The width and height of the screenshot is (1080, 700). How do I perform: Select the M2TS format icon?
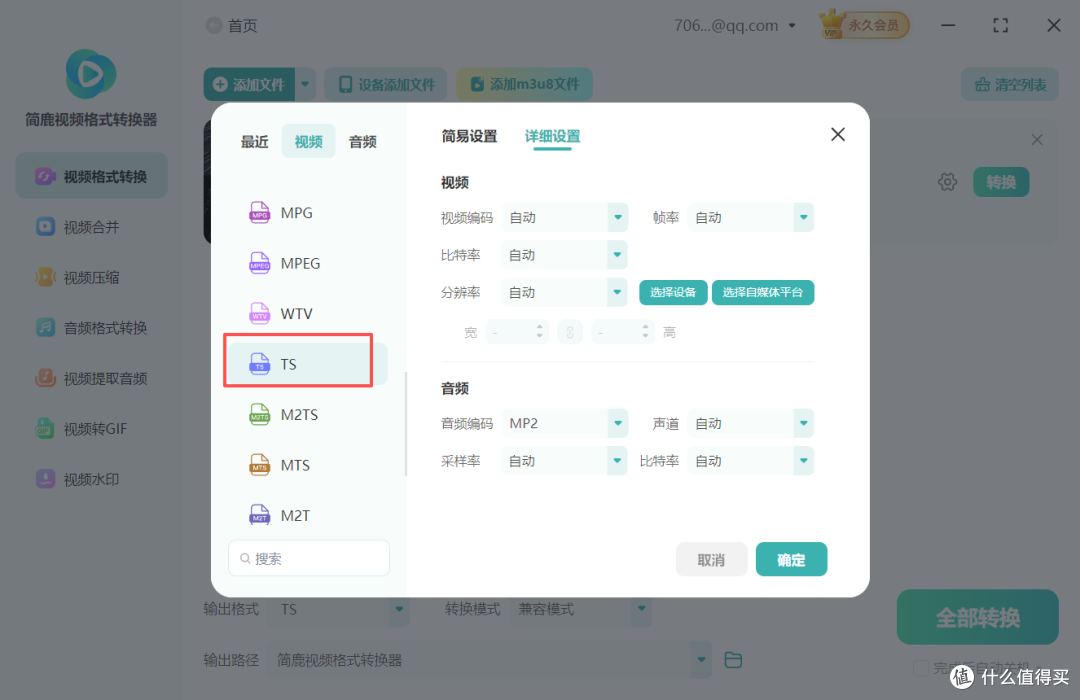point(259,414)
